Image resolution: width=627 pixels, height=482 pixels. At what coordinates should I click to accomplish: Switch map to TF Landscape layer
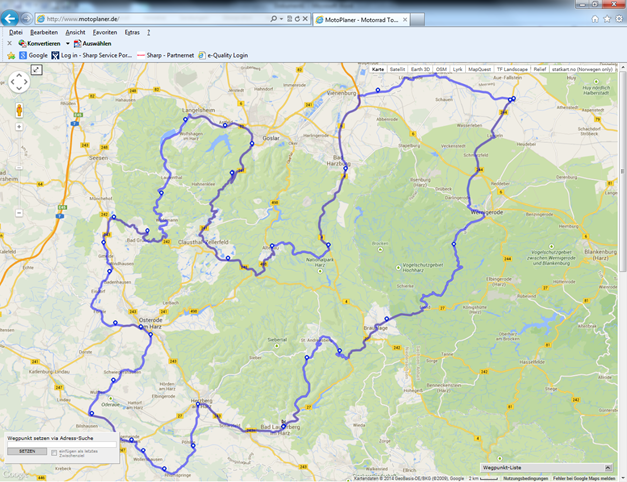[x=512, y=69]
